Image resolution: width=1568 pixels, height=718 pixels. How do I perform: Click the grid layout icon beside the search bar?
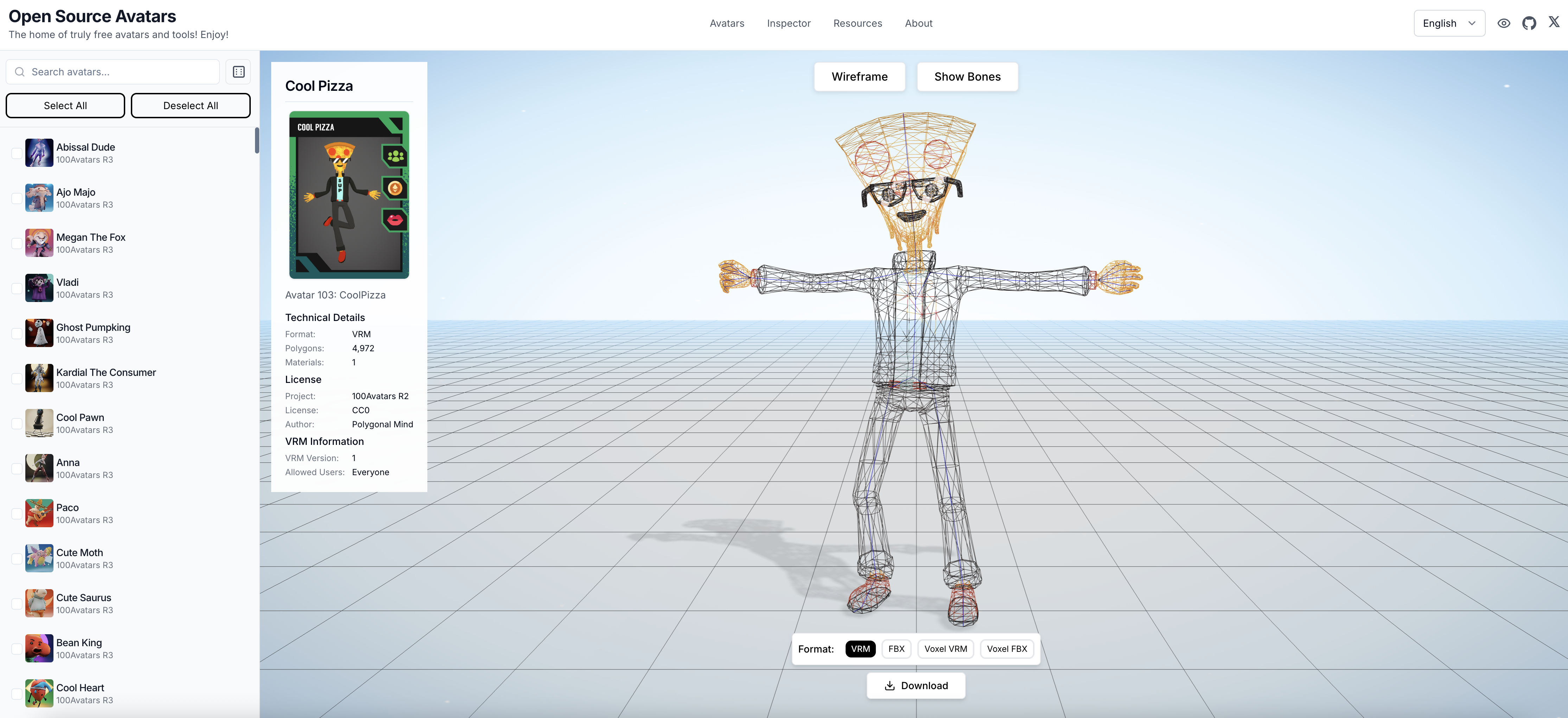(238, 71)
